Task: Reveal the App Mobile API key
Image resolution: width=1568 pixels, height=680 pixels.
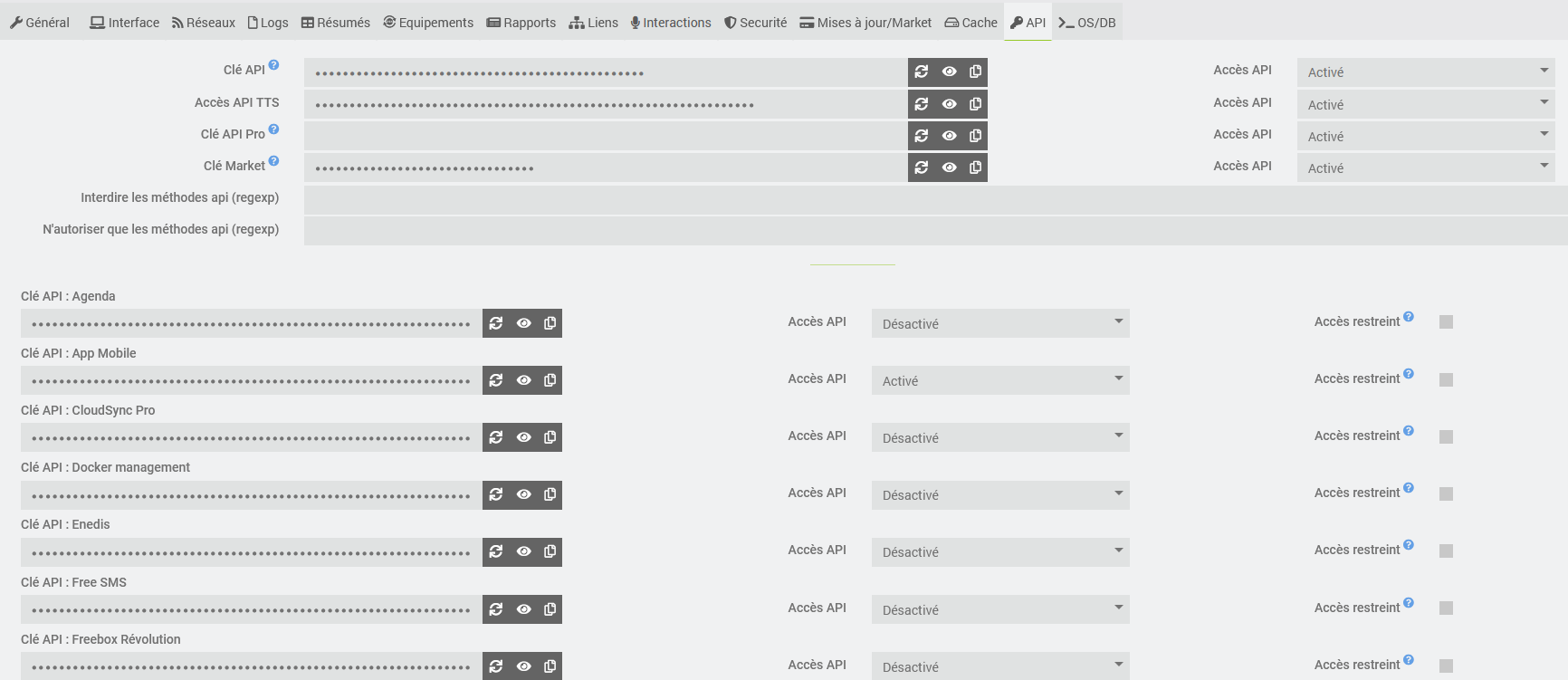Action: pos(523,380)
